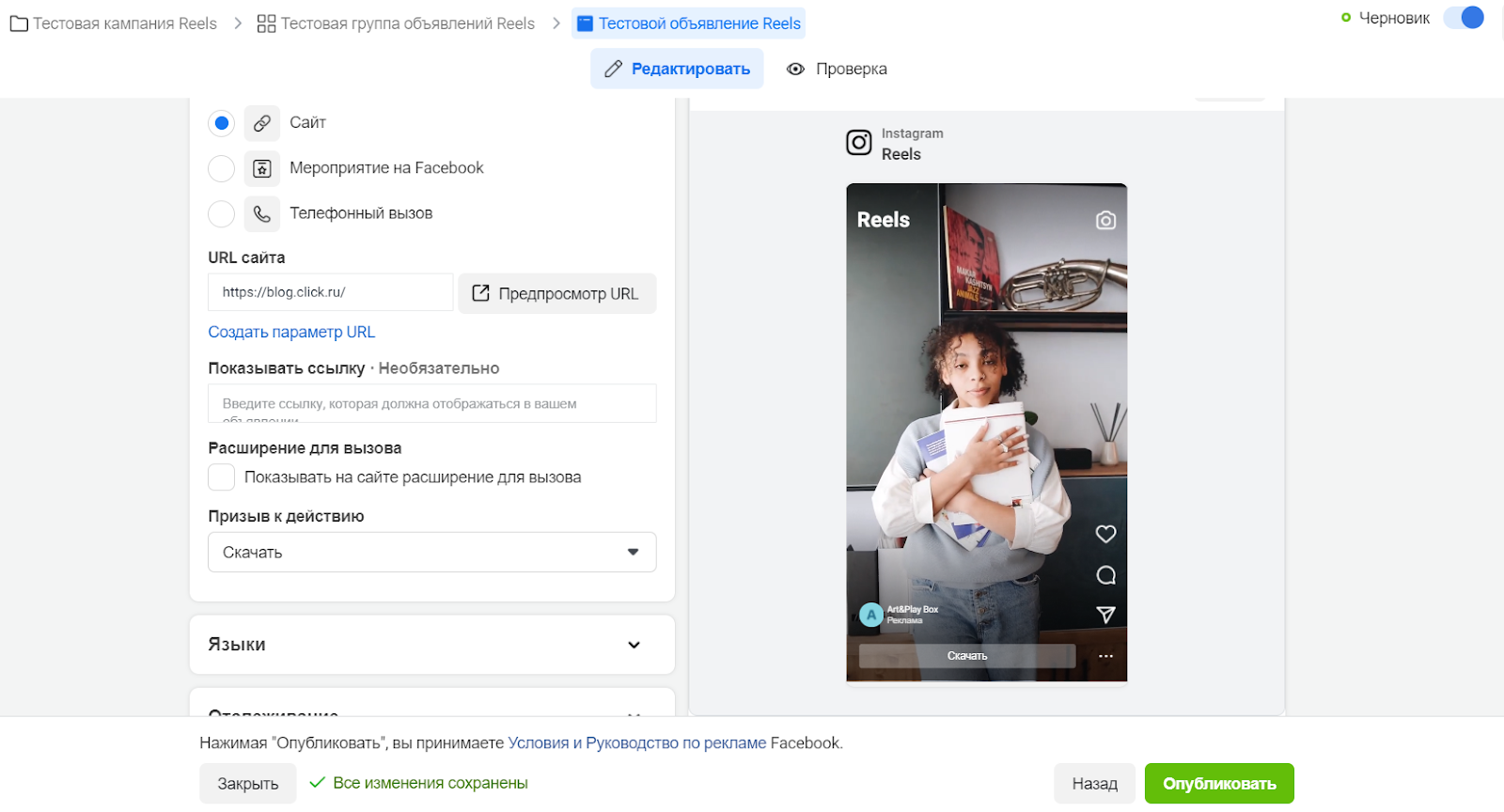1504x812 pixels.
Task: Click the blue ad icon in breadcrumb
Action: pyautogui.click(x=585, y=23)
